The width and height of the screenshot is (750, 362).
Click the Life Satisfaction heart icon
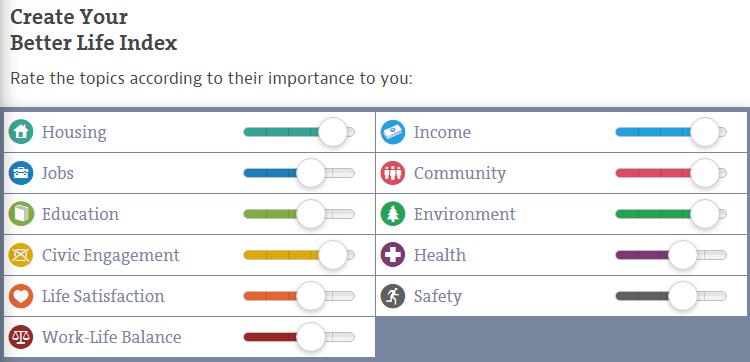pos(21,296)
